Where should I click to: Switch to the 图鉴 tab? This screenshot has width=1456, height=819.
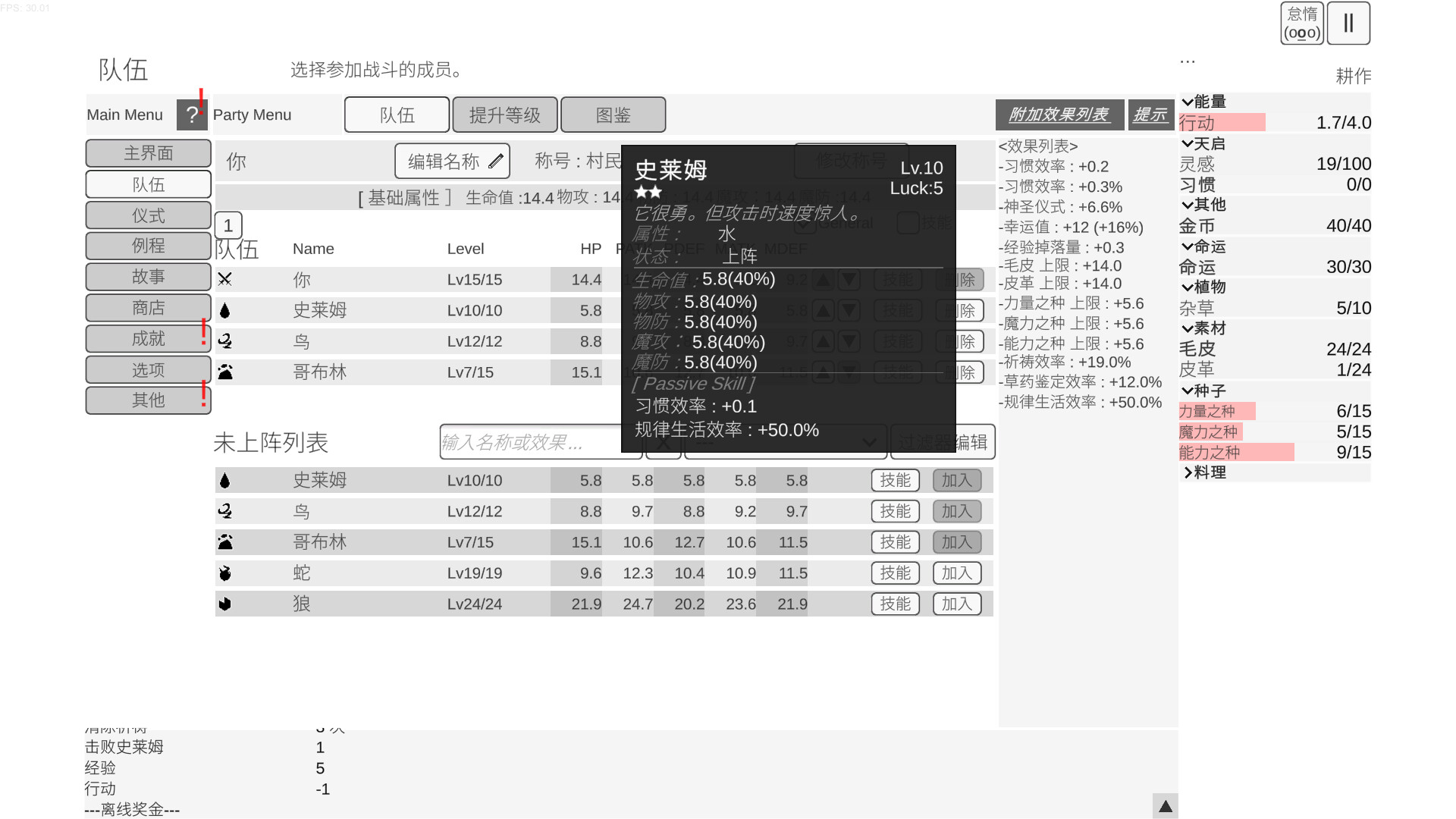point(614,115)
